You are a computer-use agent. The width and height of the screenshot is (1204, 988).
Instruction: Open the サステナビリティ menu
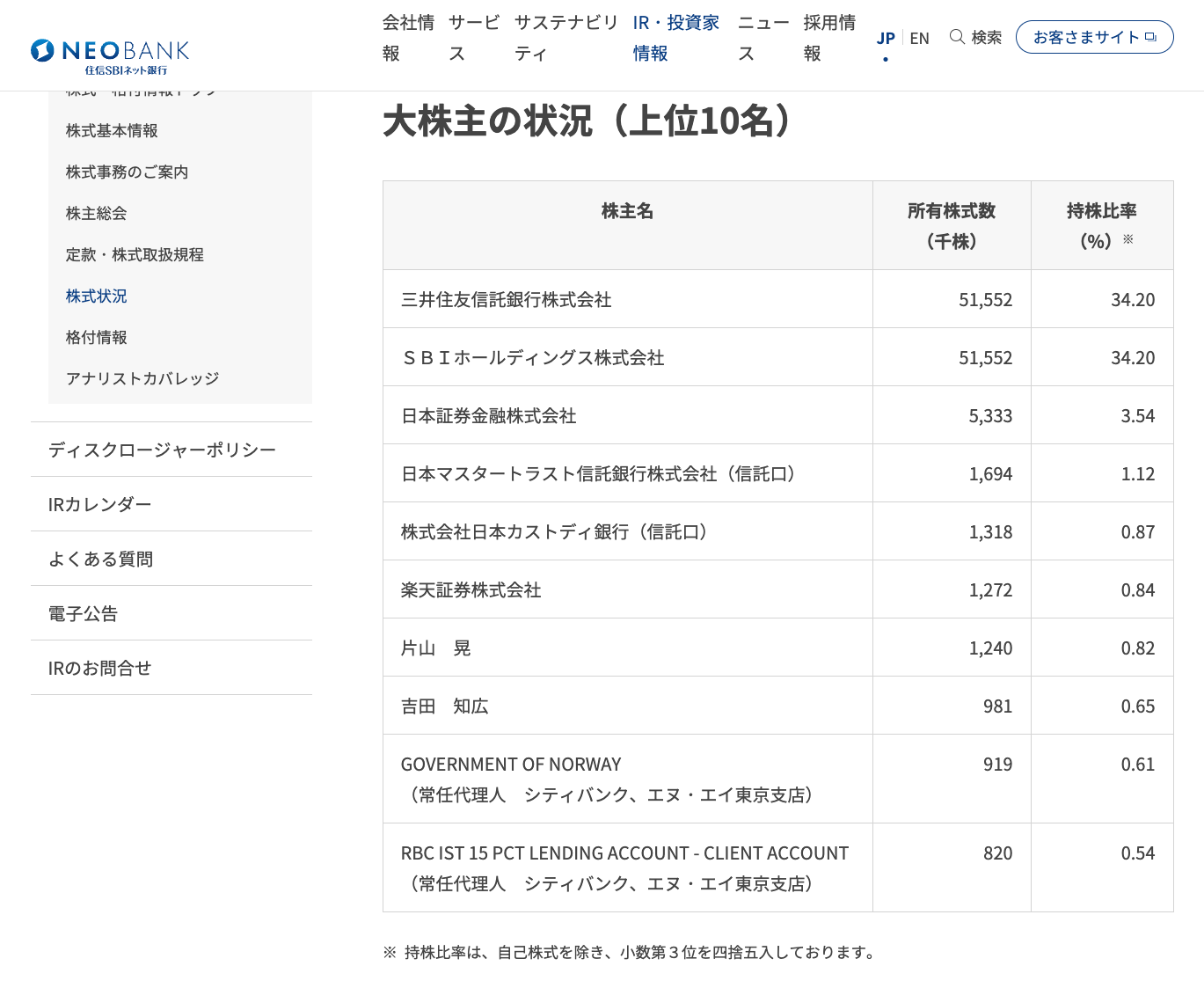coord(566,38)
